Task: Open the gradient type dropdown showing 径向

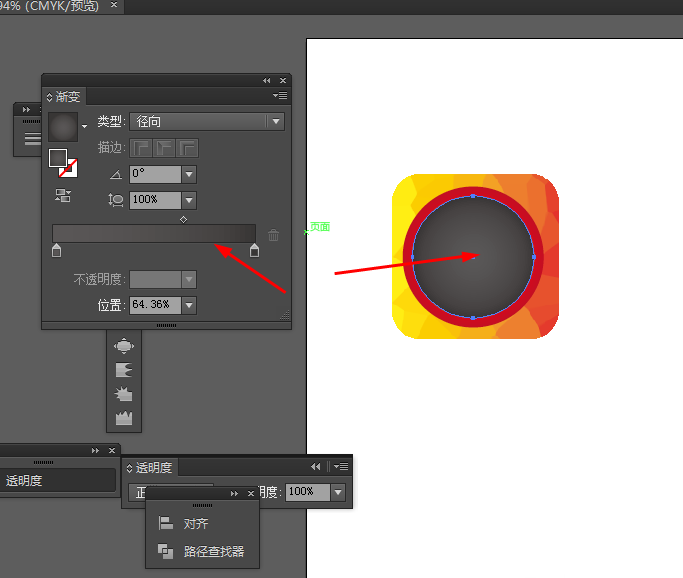Action: point(207,122)
